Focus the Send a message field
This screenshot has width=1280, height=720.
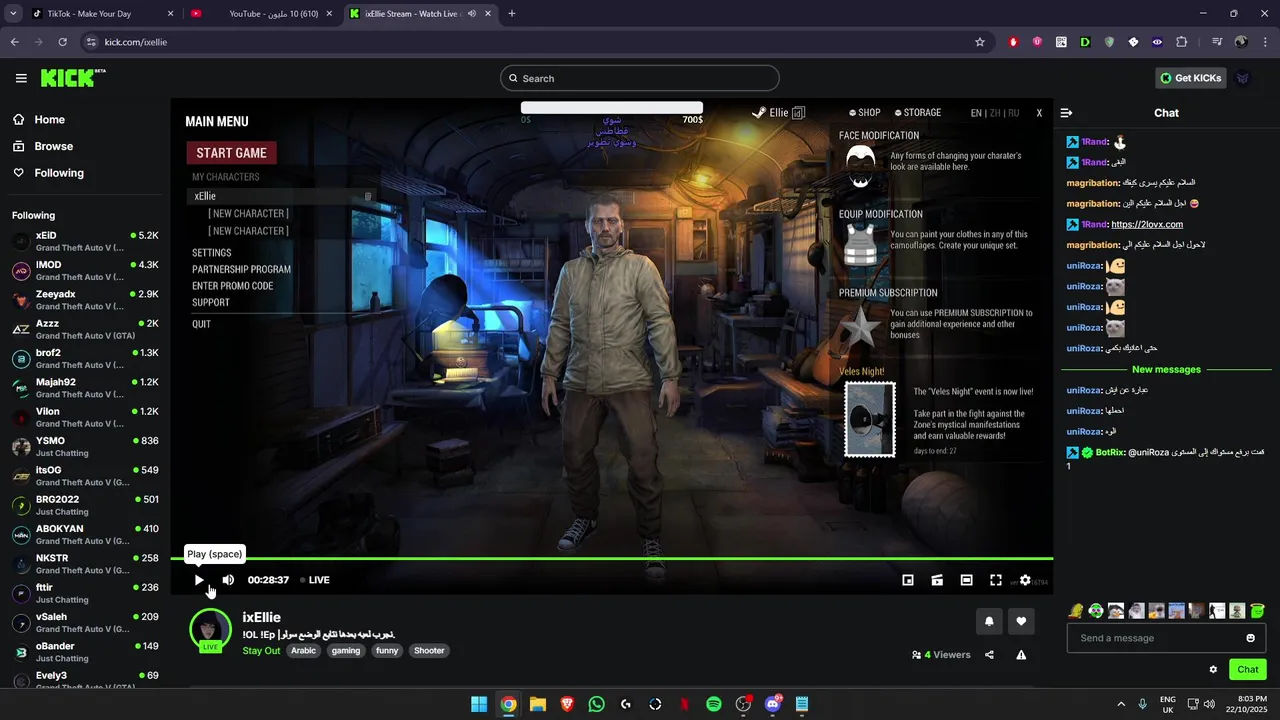pyautogui.click(x=1166, y=638)
